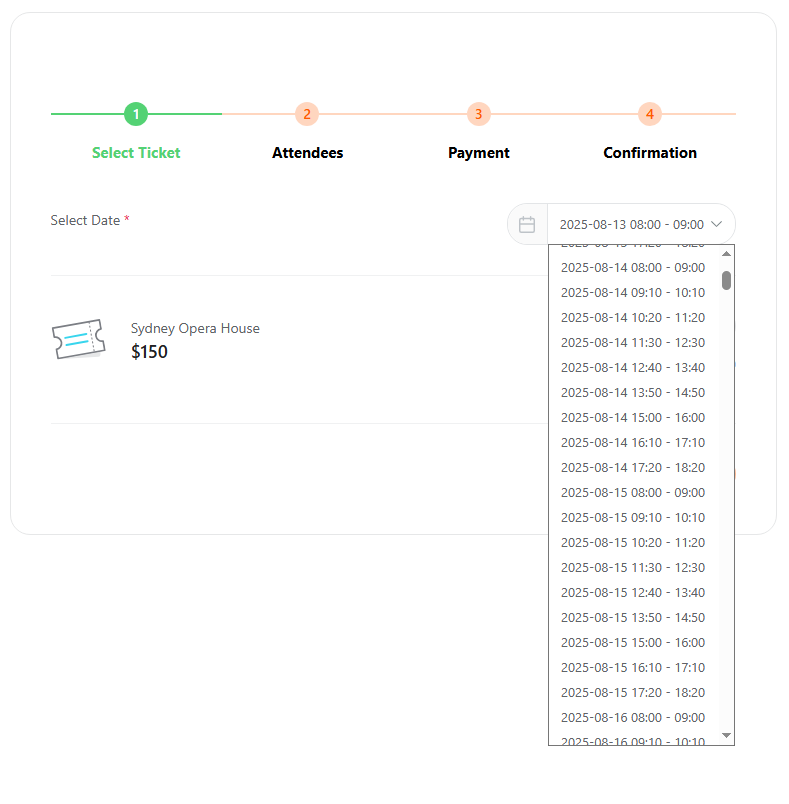The image size is (789, 804).
Task: Choose the 2025-08-15 12:40 - 13:40 option
Action: point(632,593)
